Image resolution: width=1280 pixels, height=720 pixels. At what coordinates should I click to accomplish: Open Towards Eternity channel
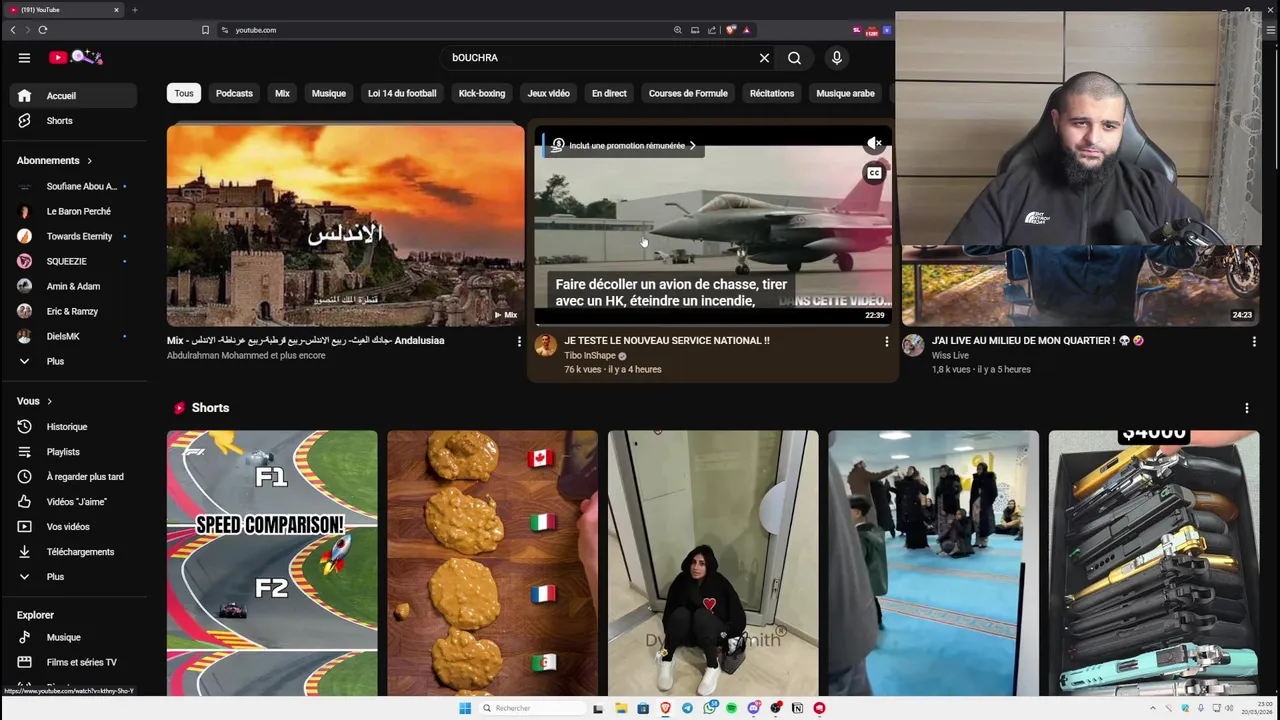point(73,236)
